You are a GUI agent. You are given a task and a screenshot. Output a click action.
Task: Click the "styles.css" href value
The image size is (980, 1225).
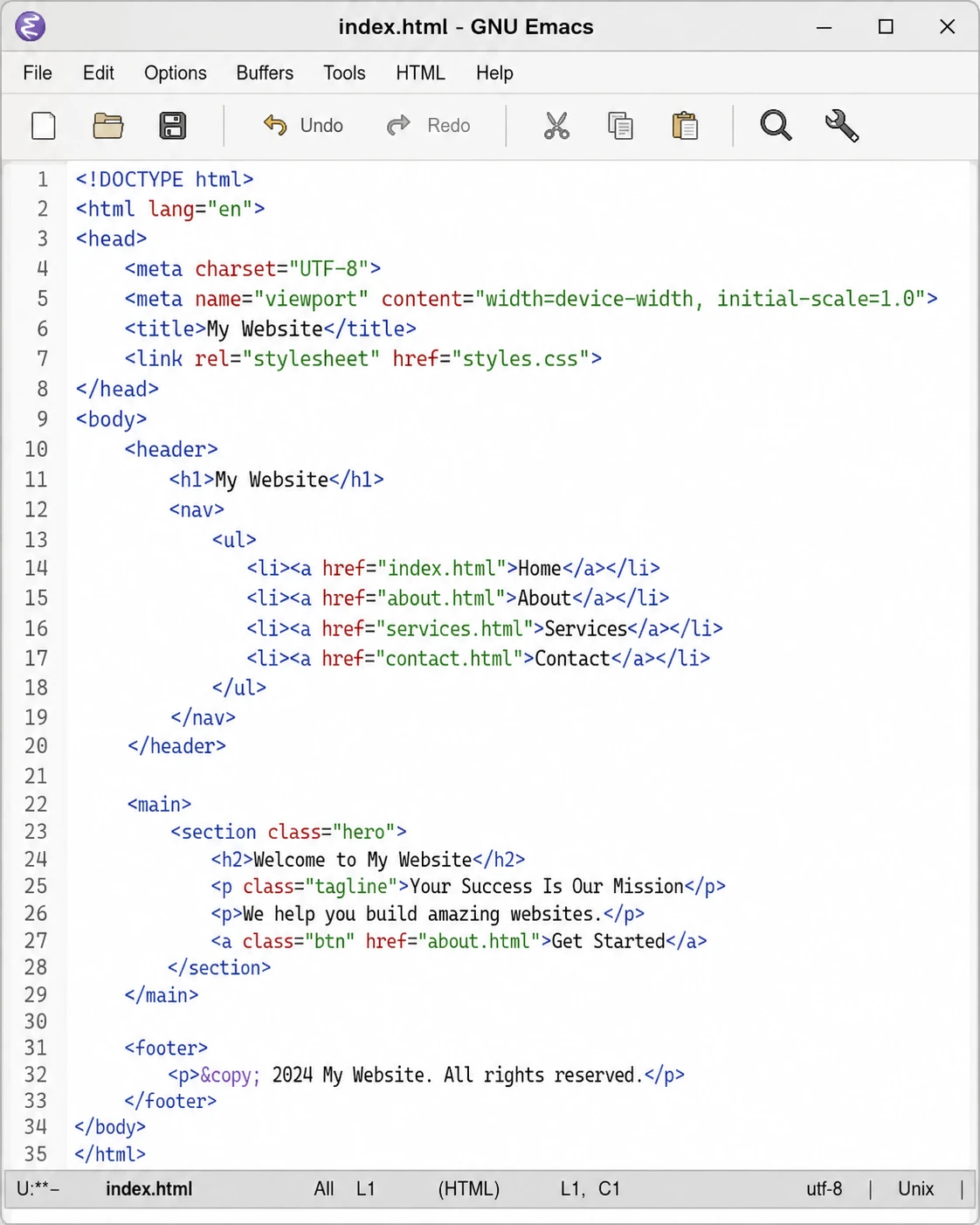tap(521, 359)
